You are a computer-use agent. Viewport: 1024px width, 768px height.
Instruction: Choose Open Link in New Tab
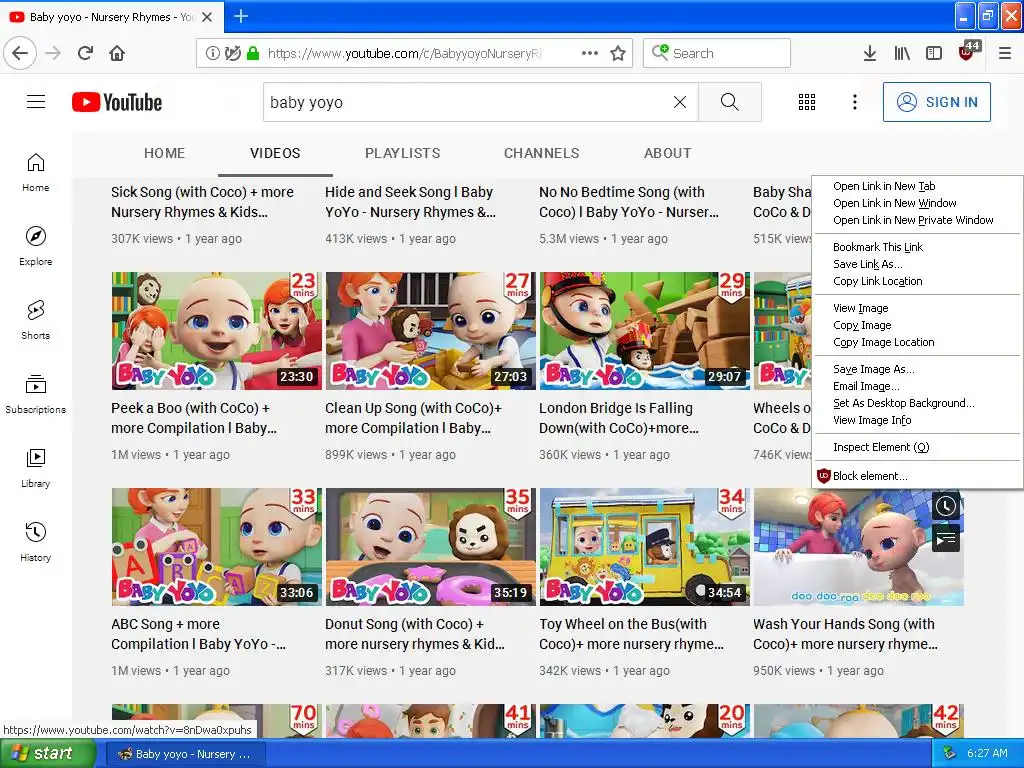[x=918, y=186]
